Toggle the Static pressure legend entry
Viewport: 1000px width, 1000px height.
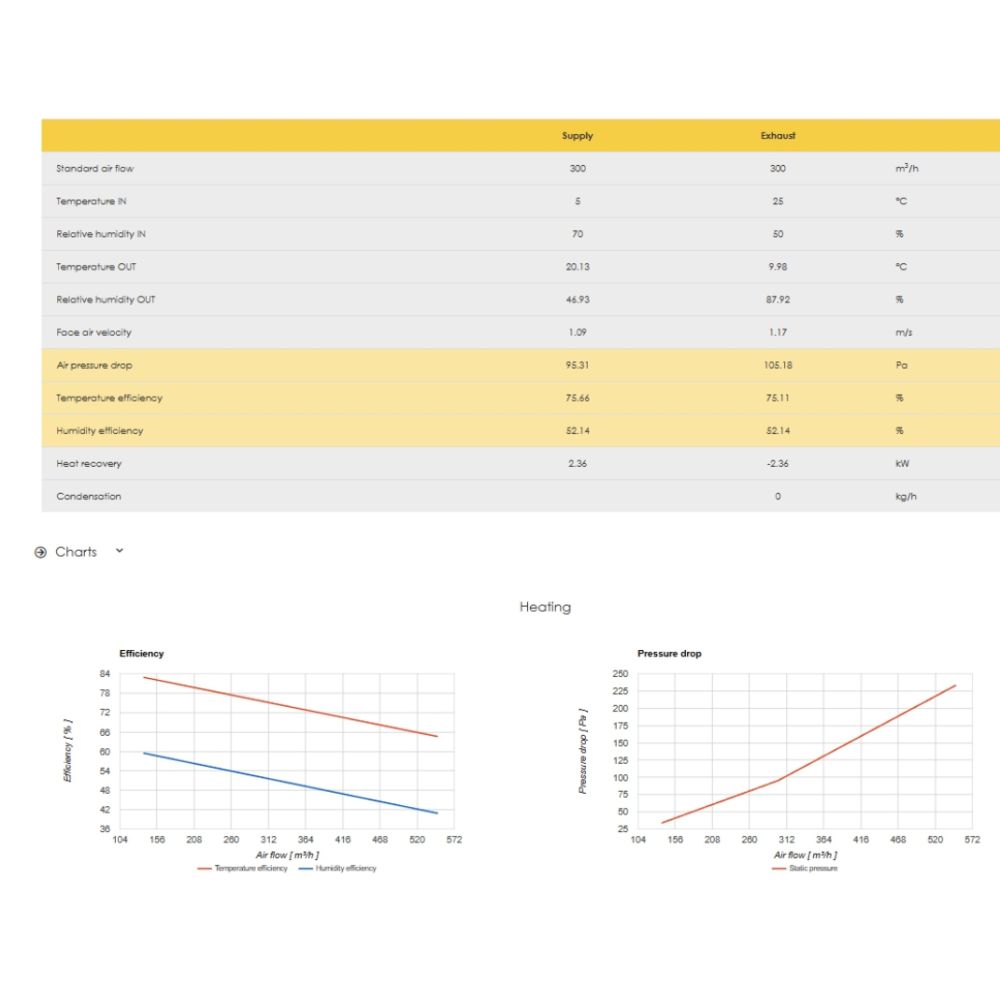click(x=813, y=868)
